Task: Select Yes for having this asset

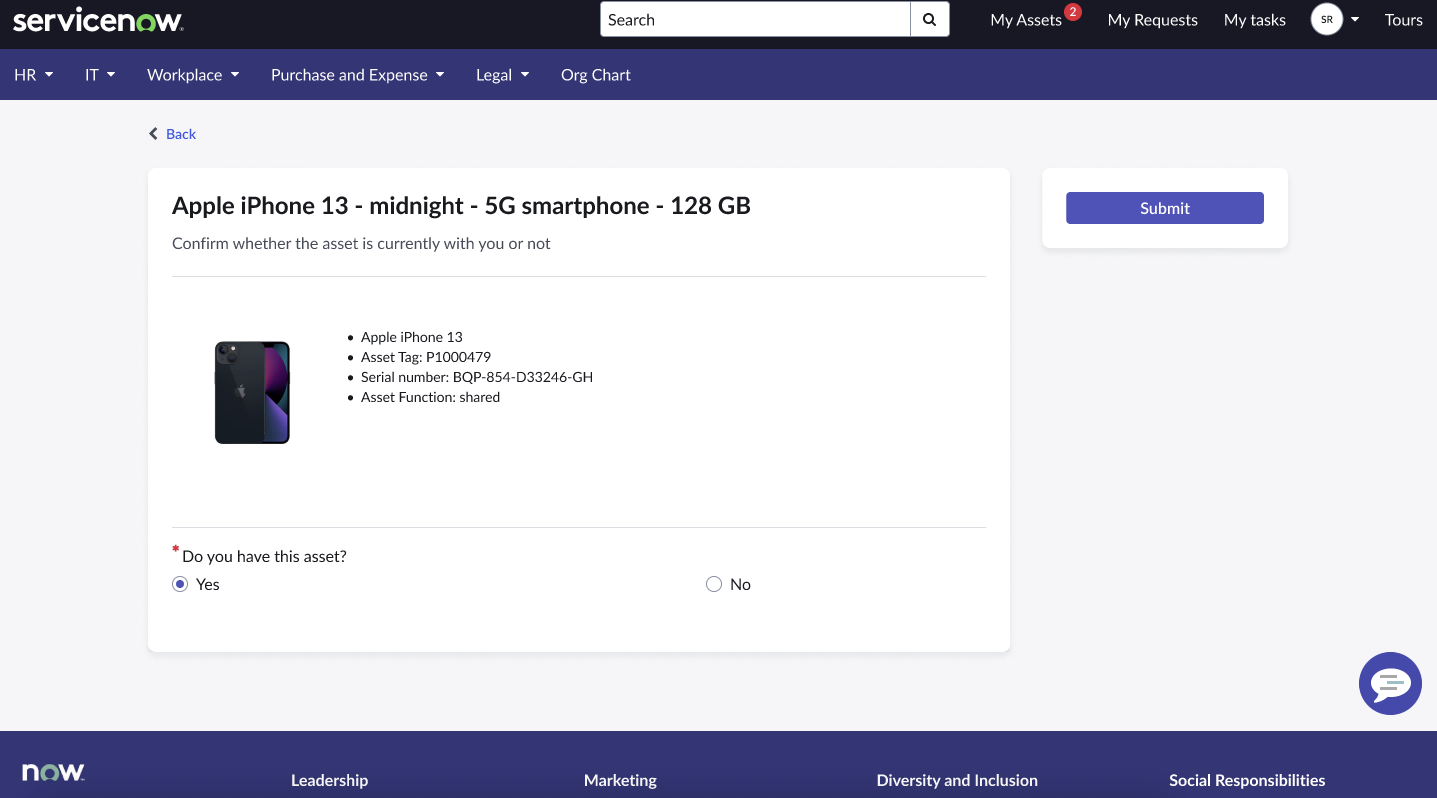Action: tap(180, 584)
